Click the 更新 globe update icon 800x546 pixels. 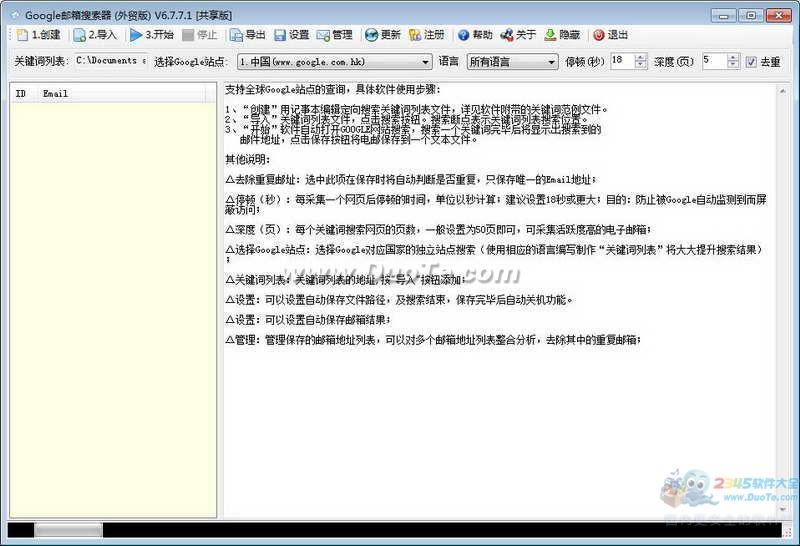371,35
